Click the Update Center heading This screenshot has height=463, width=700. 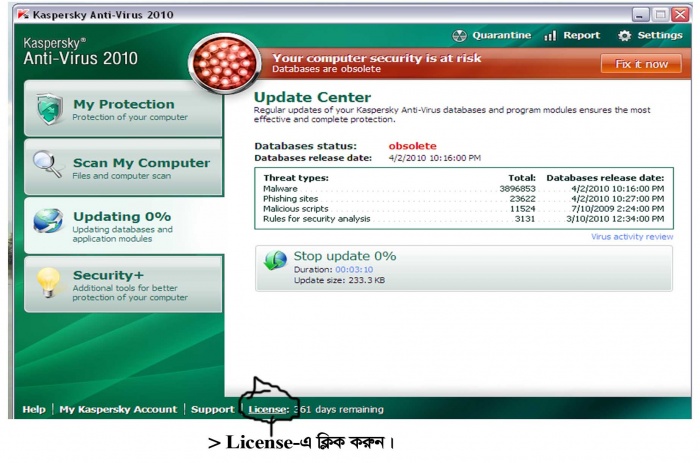click(312, 97)
